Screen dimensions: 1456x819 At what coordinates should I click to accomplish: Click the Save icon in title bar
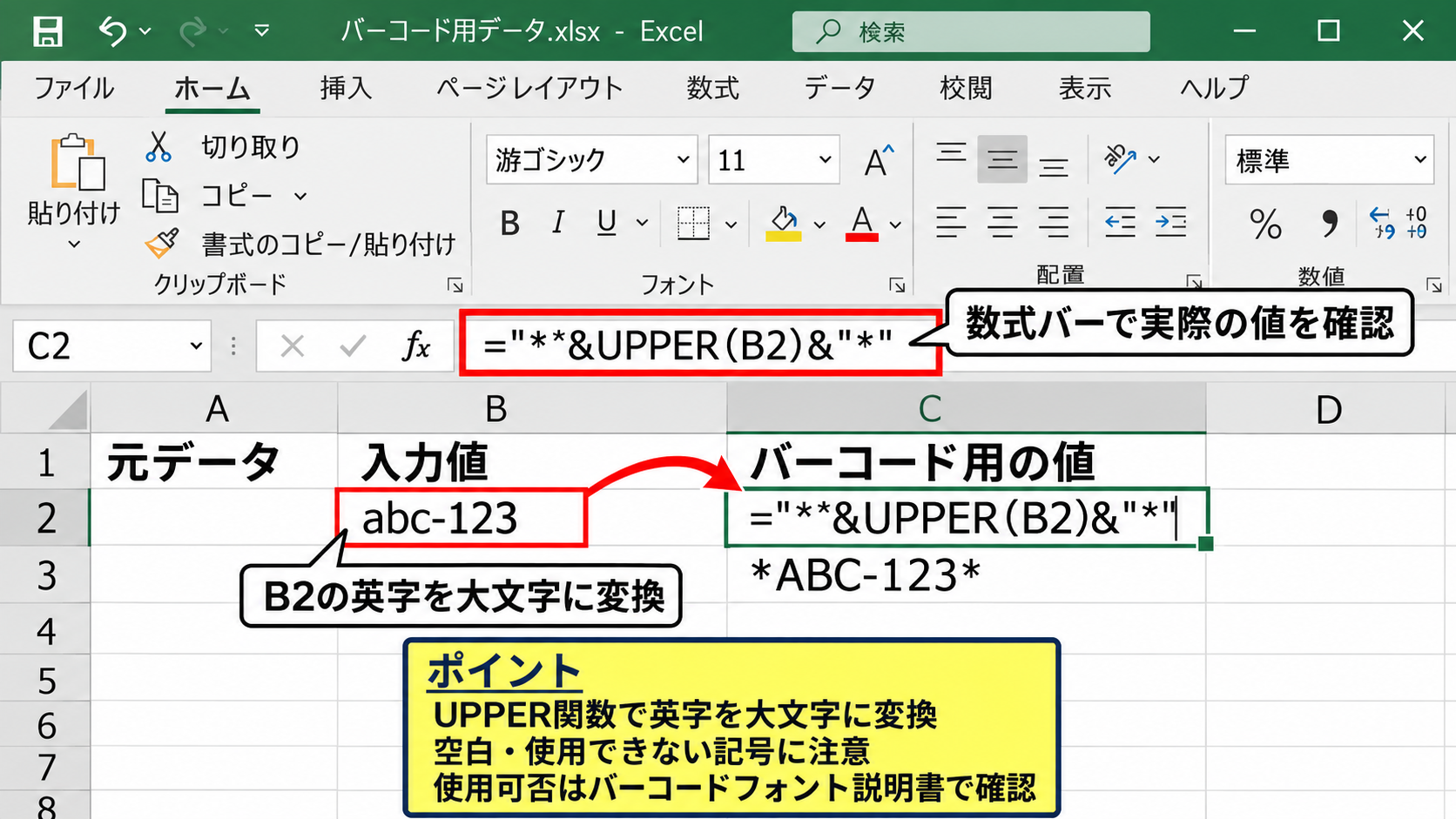(x=47, y=31)
